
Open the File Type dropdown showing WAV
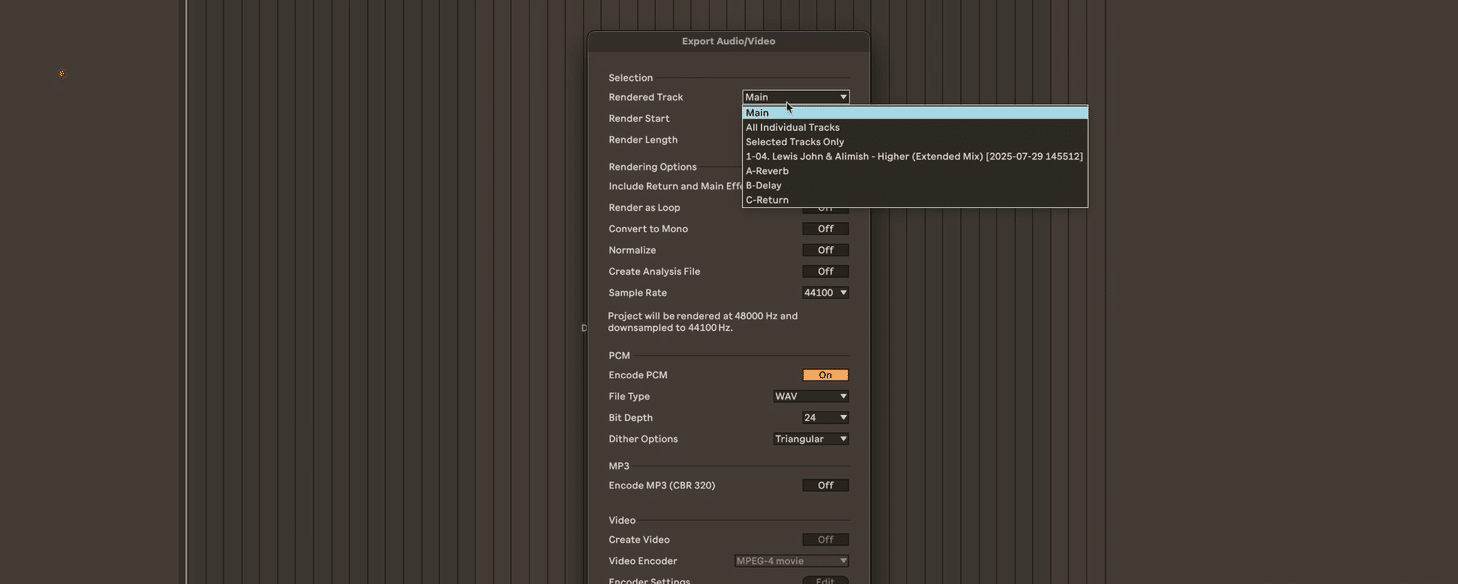[x=810, y=395]
